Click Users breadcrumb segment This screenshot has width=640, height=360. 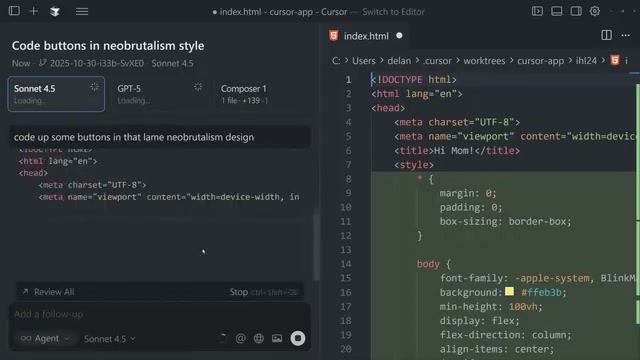(364, 61)
